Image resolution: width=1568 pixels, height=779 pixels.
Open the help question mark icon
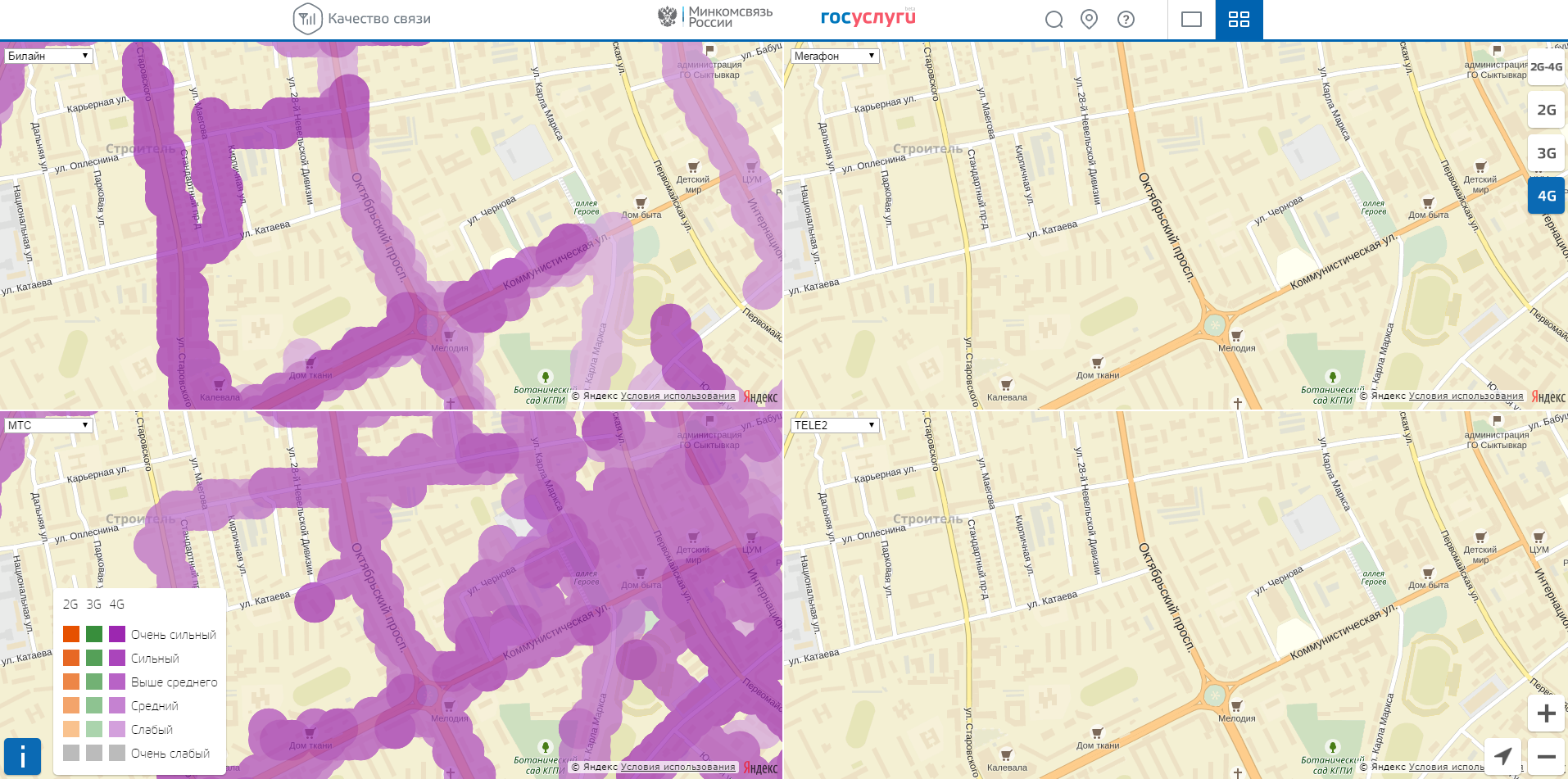(x=1126, y=19)
